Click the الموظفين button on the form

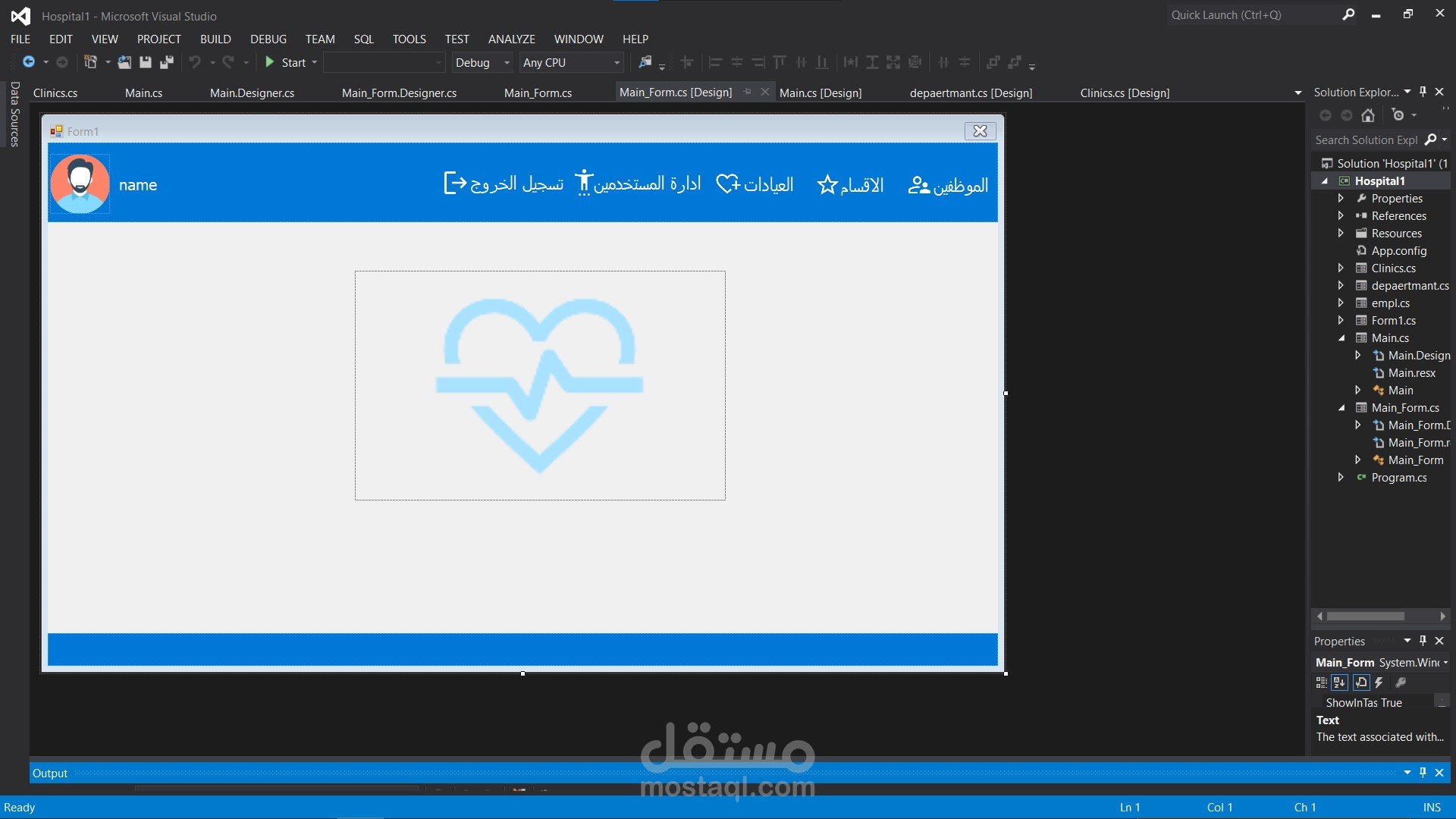(948, 185)
